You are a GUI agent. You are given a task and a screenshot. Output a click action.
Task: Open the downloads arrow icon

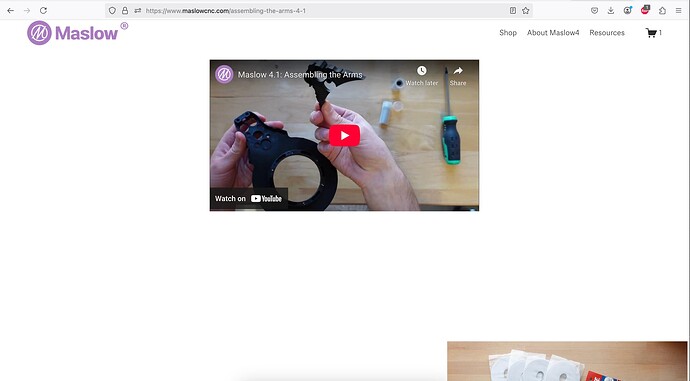(611, 11)
